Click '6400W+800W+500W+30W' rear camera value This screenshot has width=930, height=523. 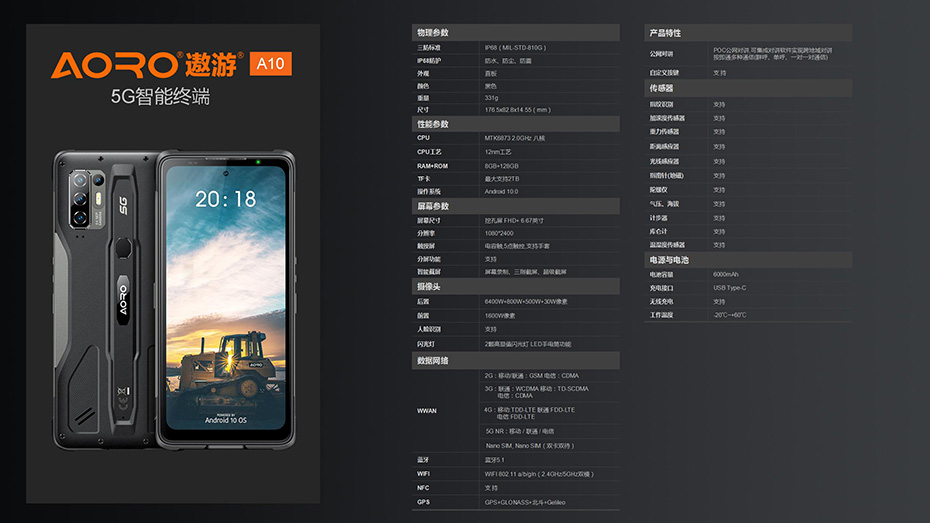(525, 302)
